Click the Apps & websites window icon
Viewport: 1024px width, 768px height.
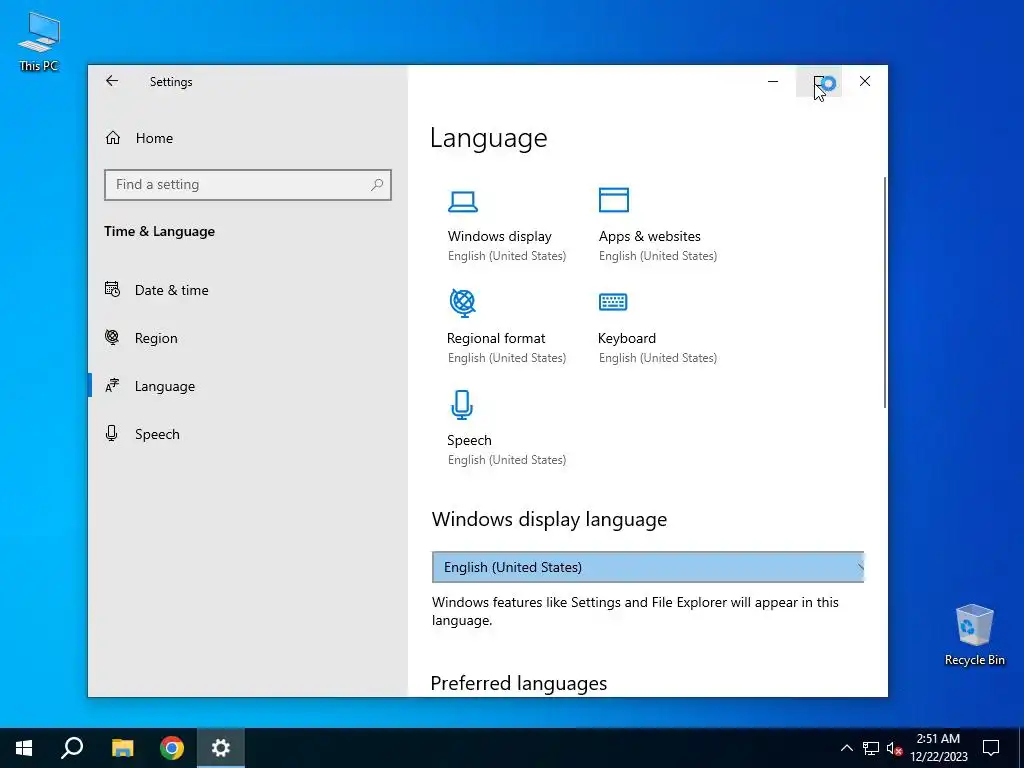pyautogui.click(x=614, y=200)
